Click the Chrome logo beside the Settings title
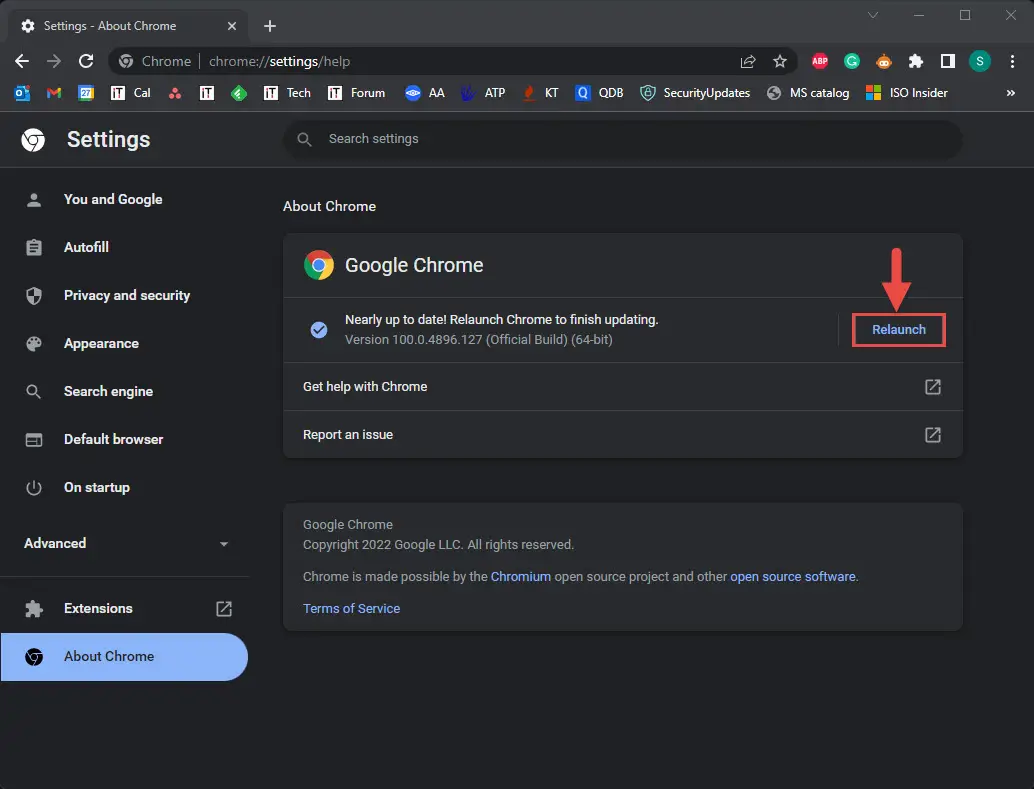 pos(33,140)
